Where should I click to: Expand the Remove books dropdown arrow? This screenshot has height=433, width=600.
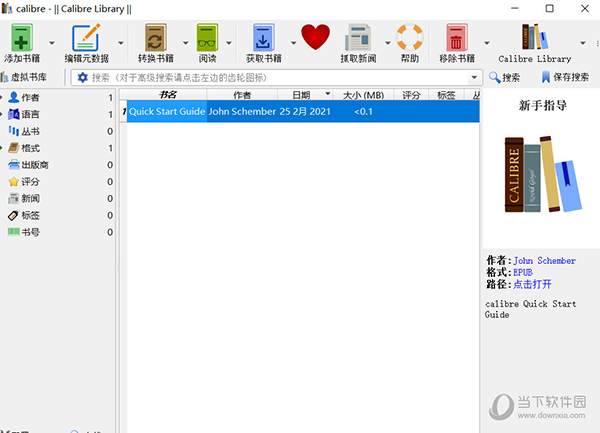487,43
